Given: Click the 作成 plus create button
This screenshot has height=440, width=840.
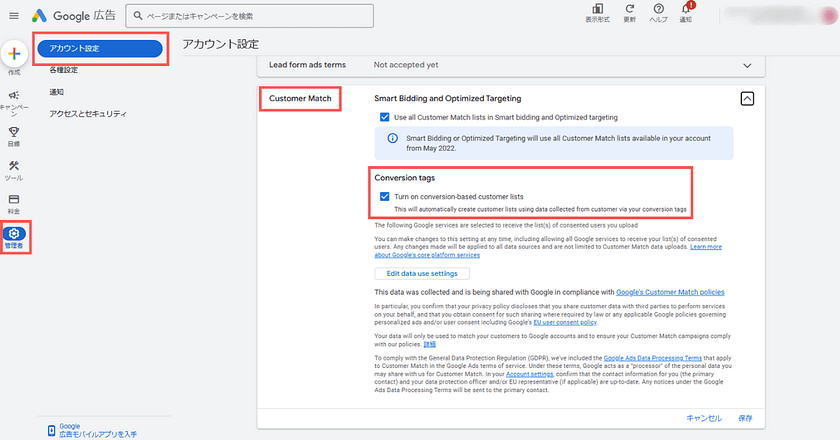Looking at the screenshot, I should (14, 54).
